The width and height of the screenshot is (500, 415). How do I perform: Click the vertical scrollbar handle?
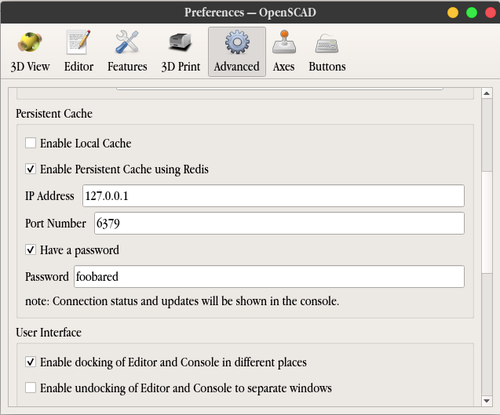(487, 222)
